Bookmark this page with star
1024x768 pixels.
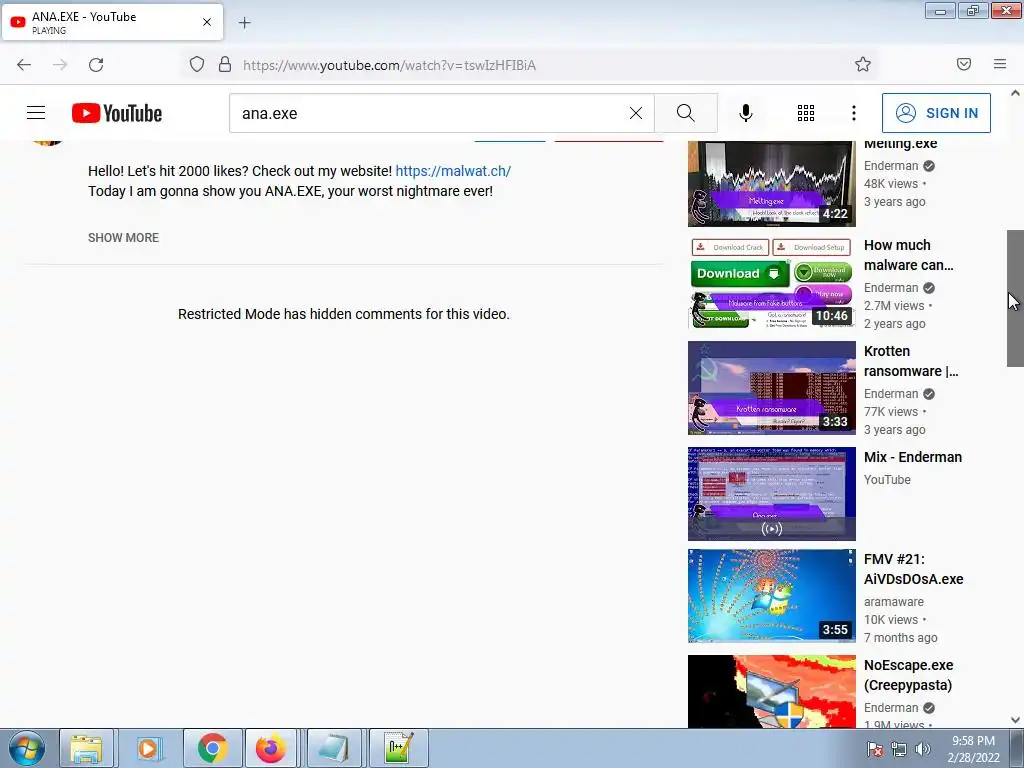(x=863, y=64)
